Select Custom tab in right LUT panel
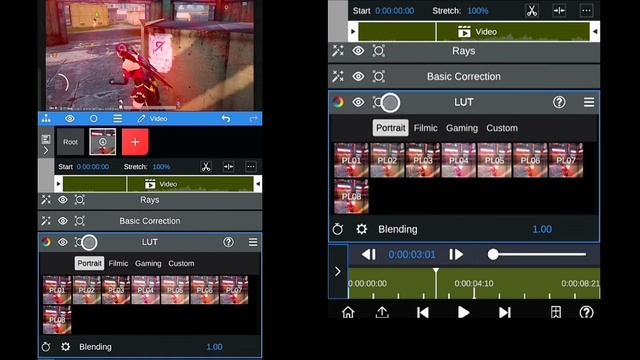 502,128
